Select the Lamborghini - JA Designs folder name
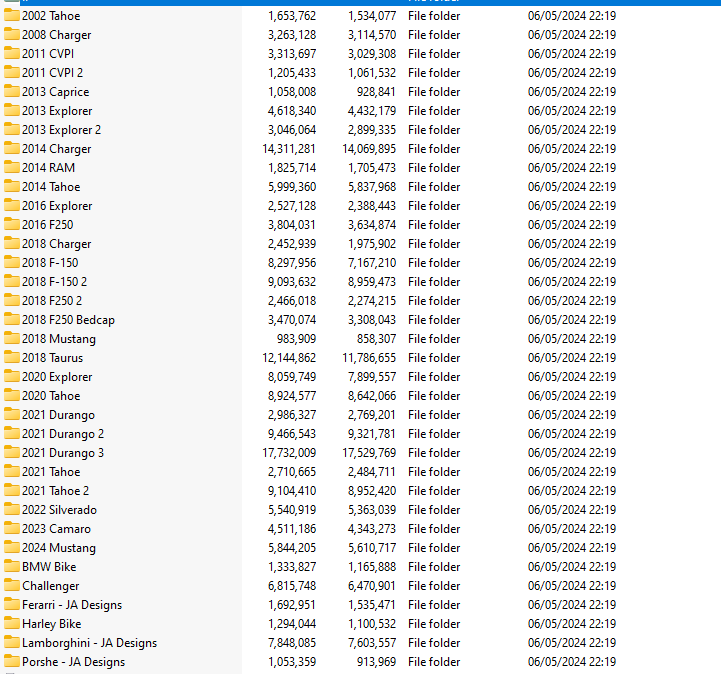The image size is (721, 674). (90, 643)
